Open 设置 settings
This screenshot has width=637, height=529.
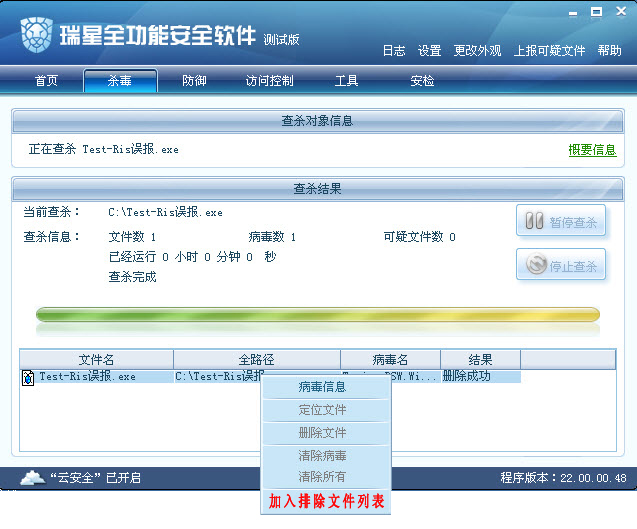pos(429,51)
